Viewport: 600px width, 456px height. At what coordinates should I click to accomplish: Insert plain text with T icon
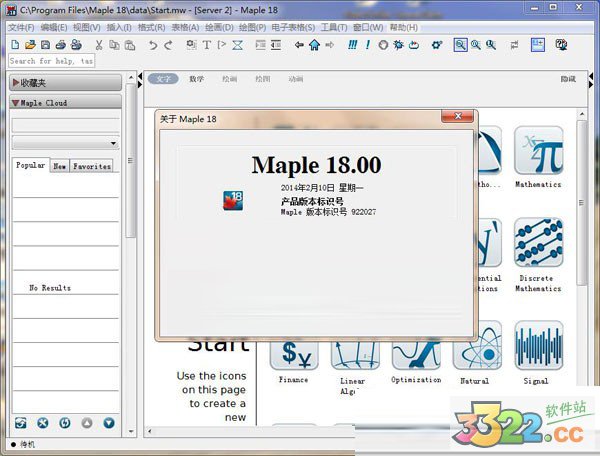tap(207, 45)
